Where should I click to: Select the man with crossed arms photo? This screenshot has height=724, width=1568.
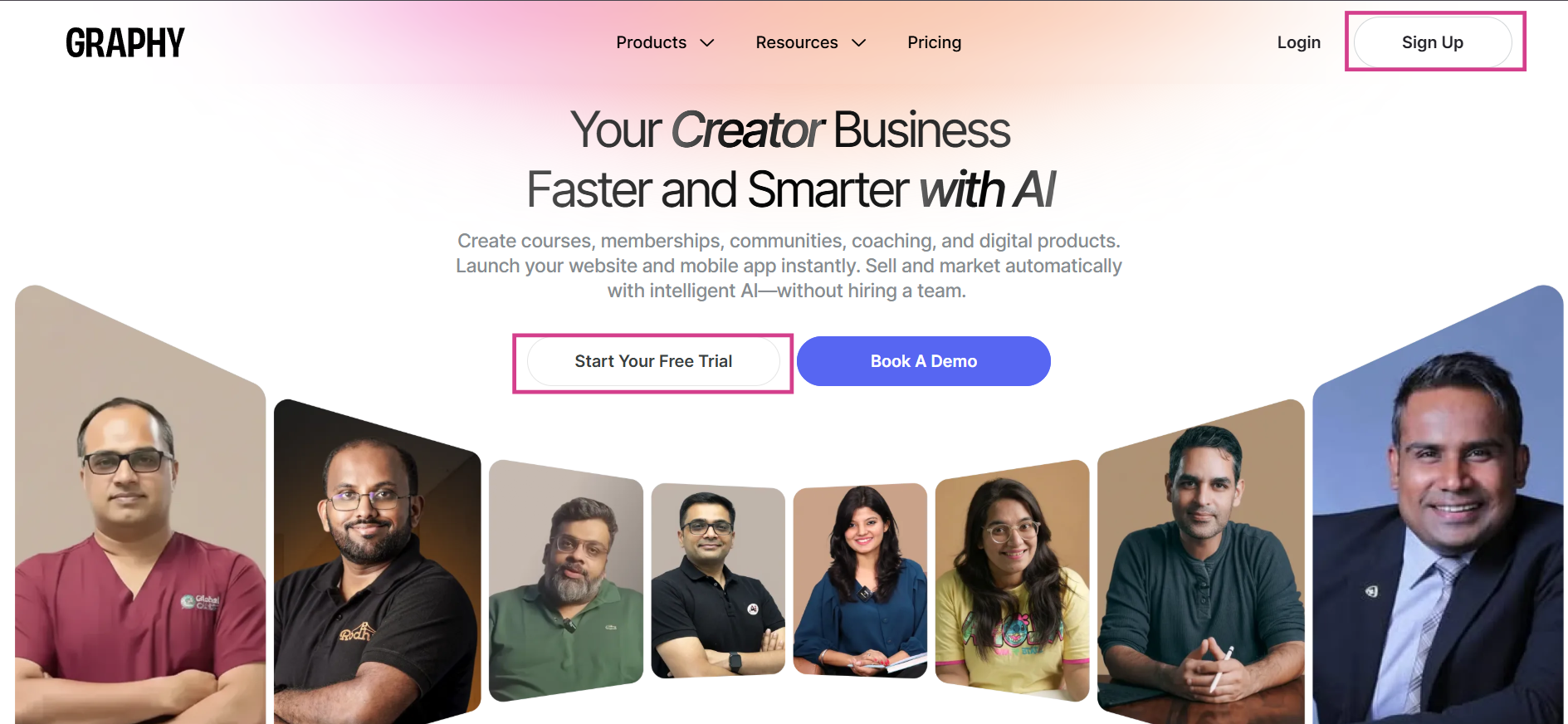pos(718,580)
